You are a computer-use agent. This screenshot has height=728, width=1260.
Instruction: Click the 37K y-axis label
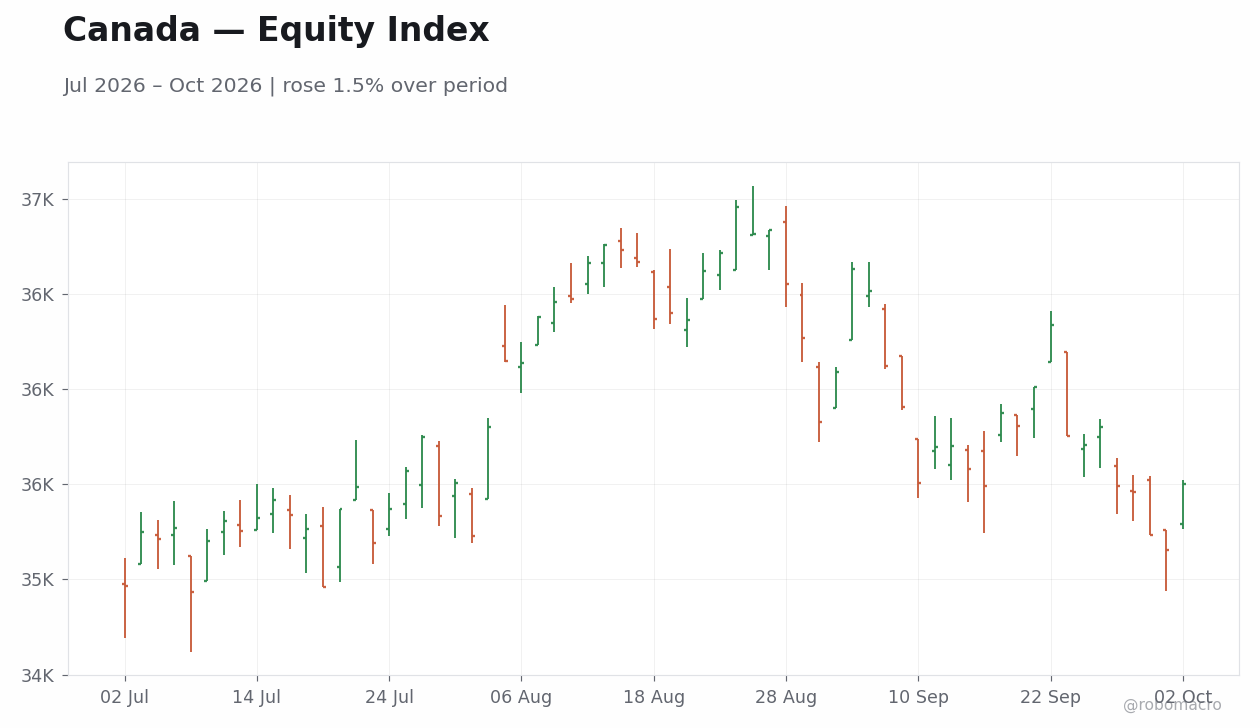(x=38, y=200)
